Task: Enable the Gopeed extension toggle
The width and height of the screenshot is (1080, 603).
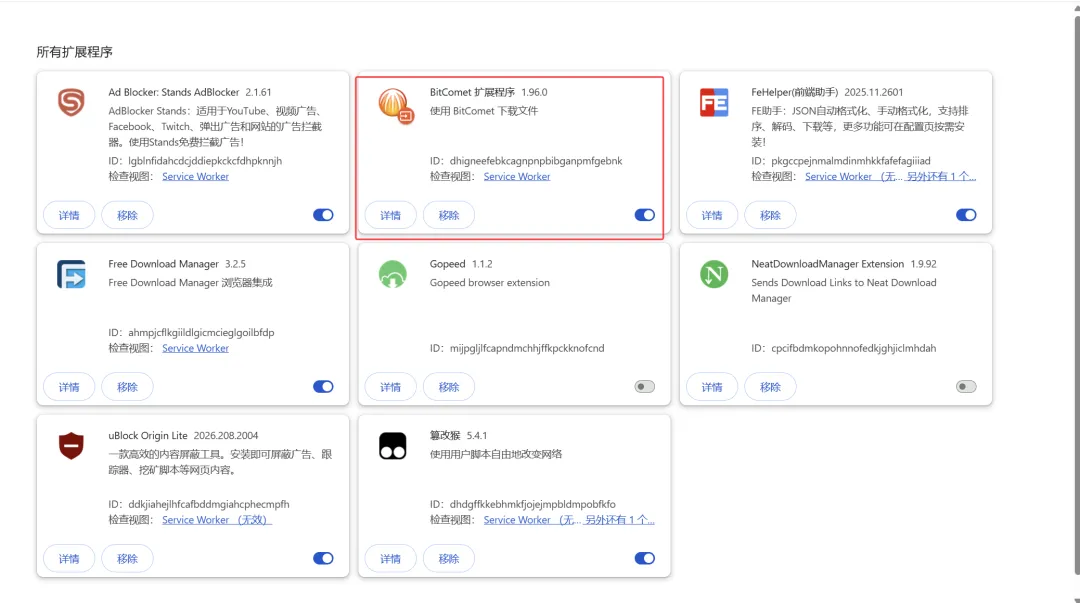Action: 645,387
